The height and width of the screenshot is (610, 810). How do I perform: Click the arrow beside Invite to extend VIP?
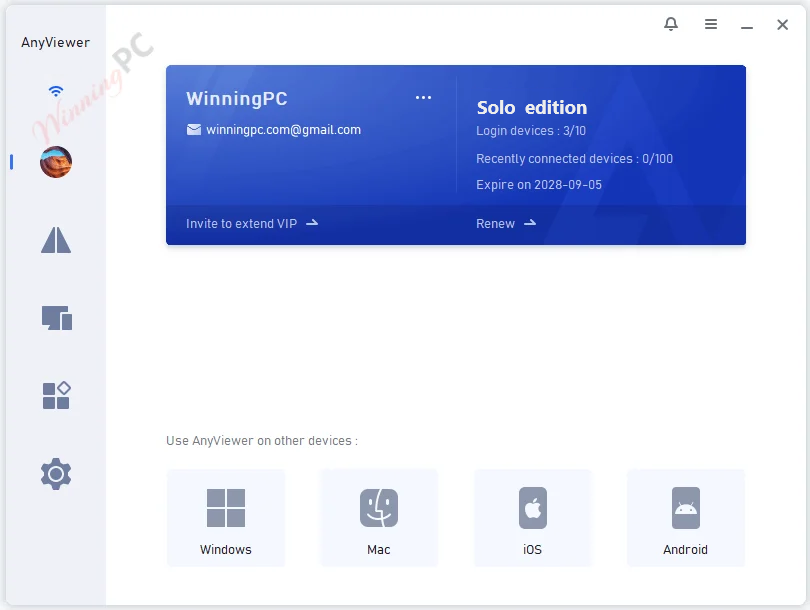pyautogui.click(x=312, y=223)
